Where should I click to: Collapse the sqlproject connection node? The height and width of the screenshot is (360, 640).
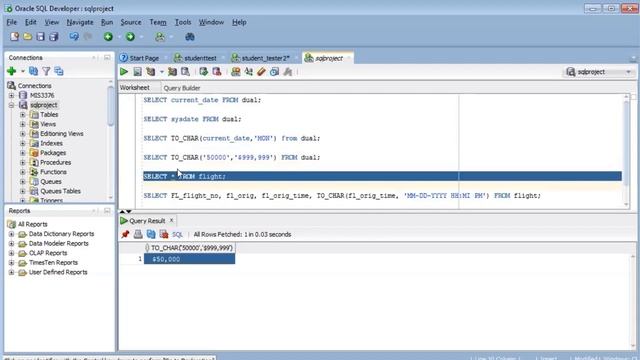pyautogui.click(x=11, y=105)
